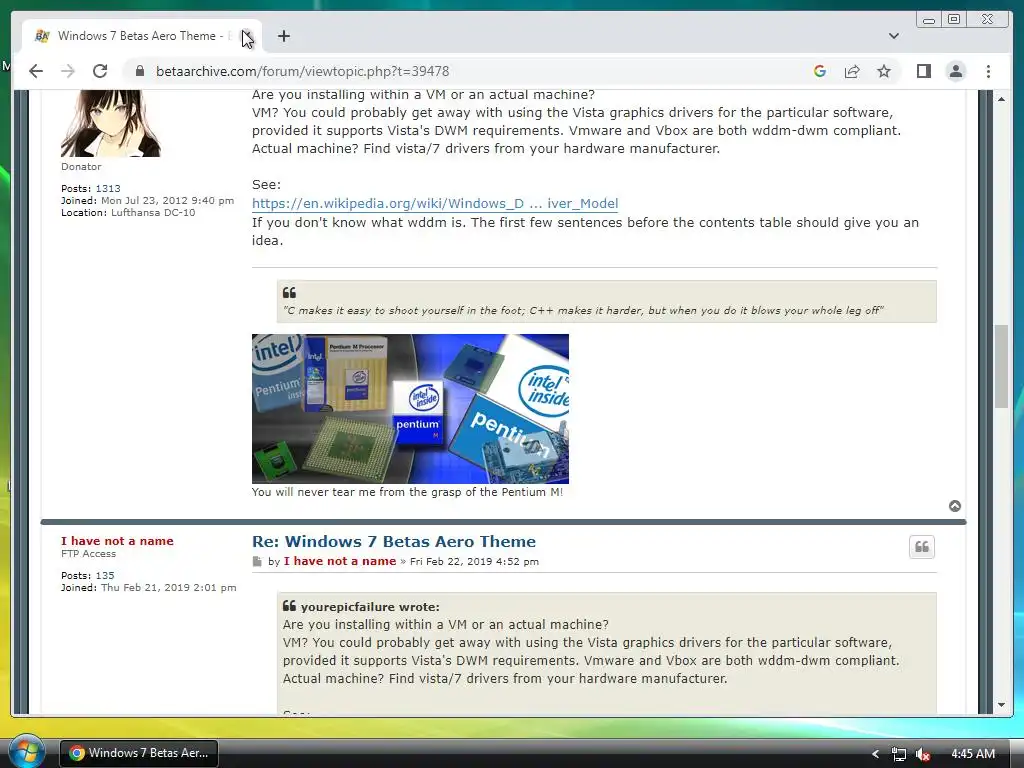1024x768 pixels.
Task: Click the Location: Lufthansa DC-10 text
Action: (x=128, y=213)
